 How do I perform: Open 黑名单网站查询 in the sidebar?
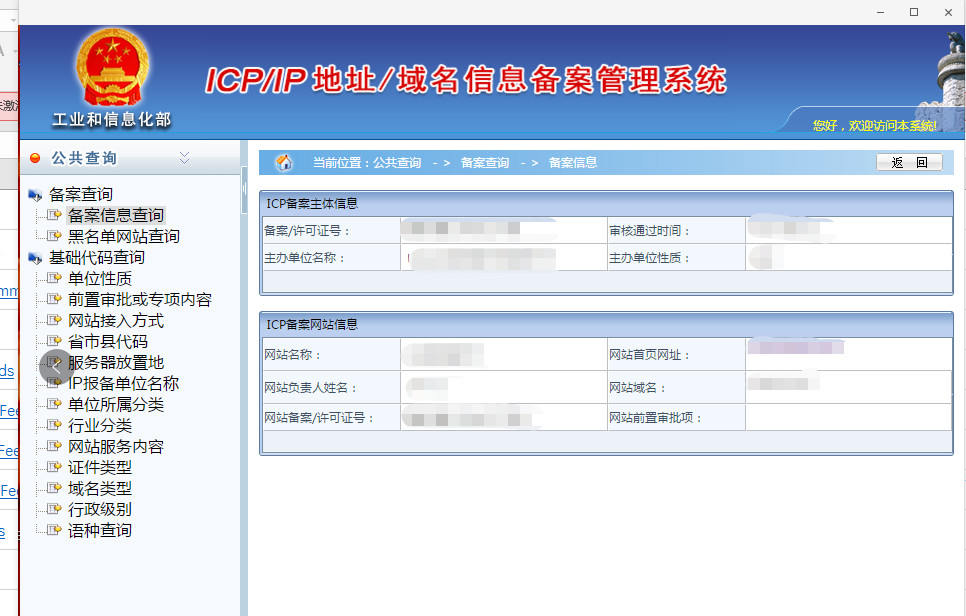click(124, 236)
